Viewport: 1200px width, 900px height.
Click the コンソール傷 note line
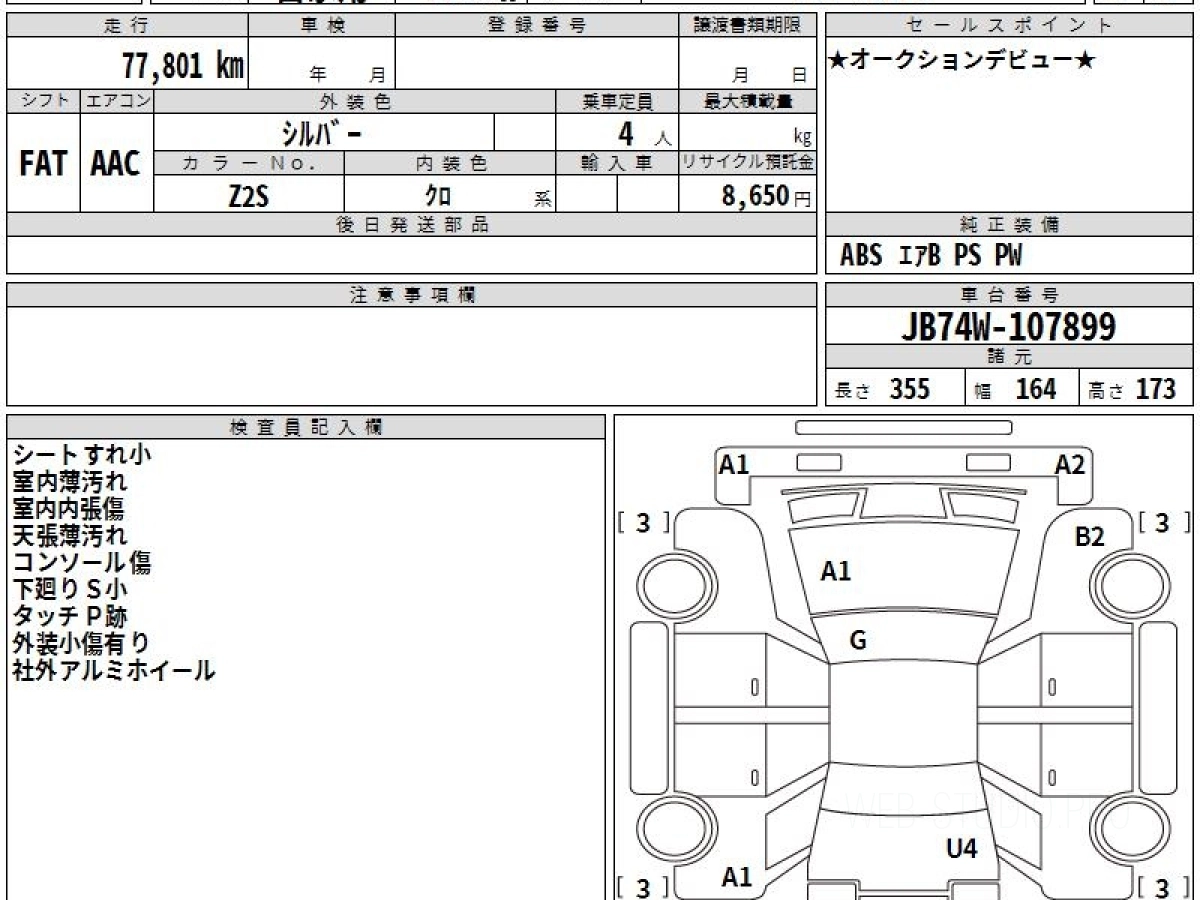(82, 562)
